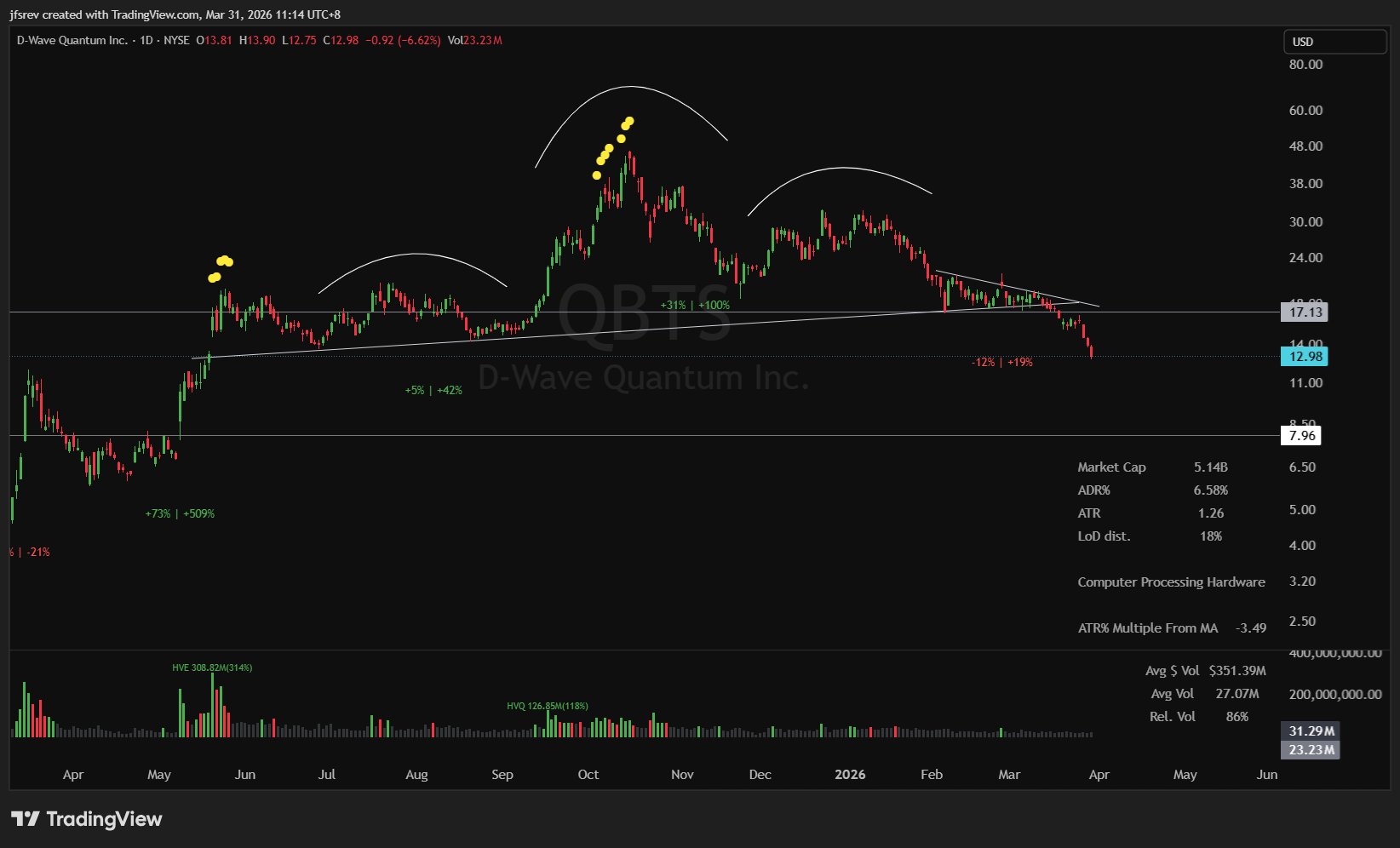This screenshot has height=848, width=1400.
Task: Click the −0.92 (−6.62%) change value
Action: click(x=403, y=40)
